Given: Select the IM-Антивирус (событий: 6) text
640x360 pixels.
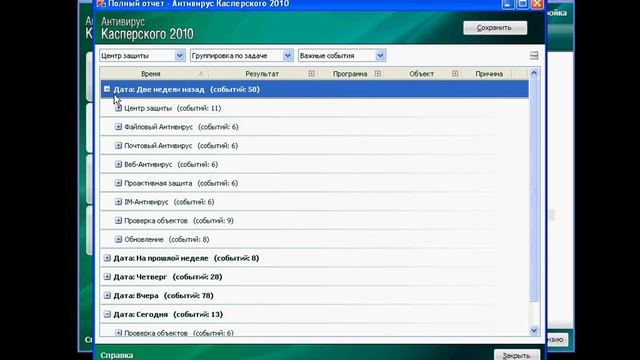Looking at the screenshot, I should (169, 202).
